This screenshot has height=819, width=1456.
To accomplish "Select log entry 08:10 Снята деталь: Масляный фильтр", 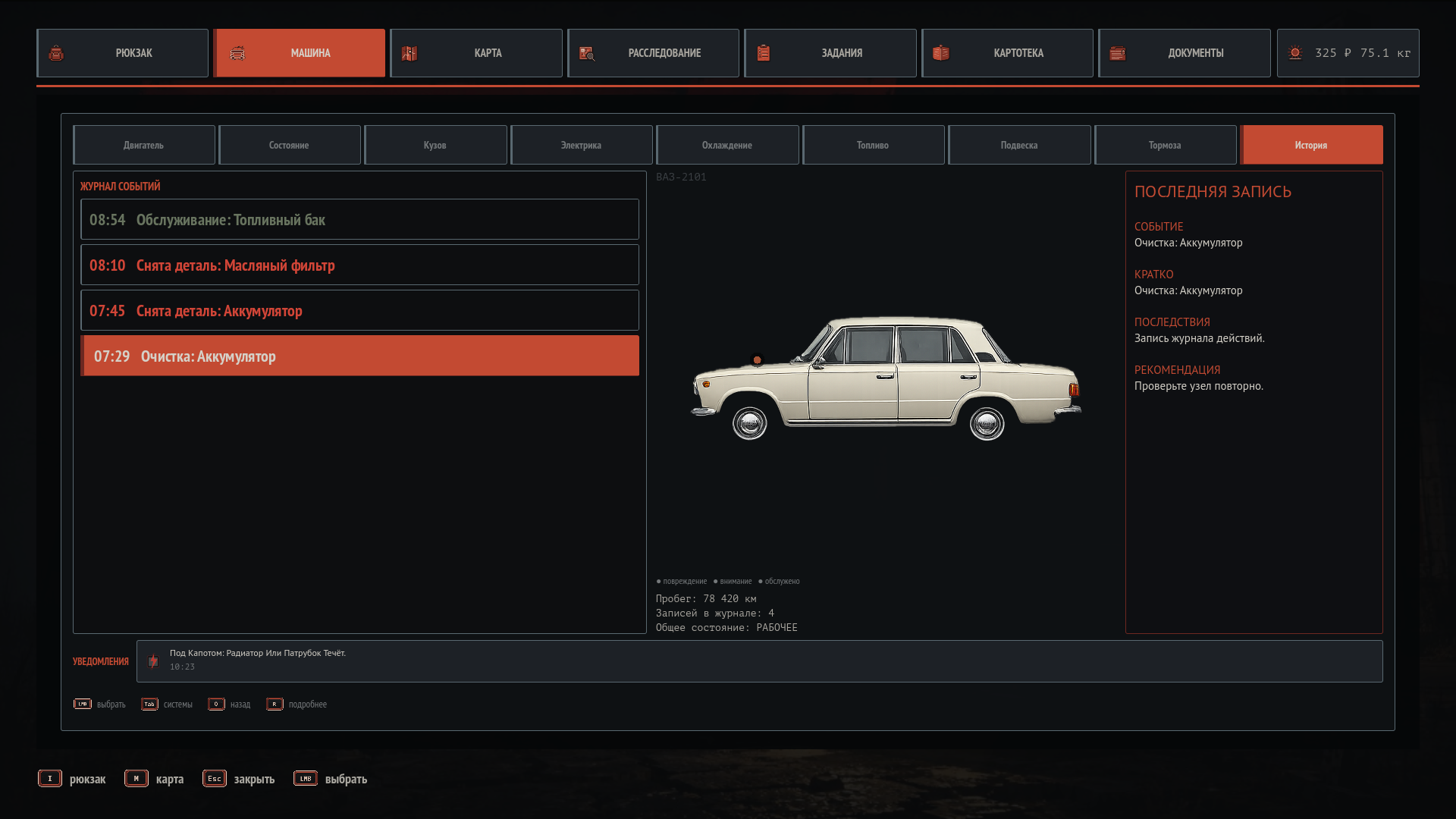I will tap(359, 265).
